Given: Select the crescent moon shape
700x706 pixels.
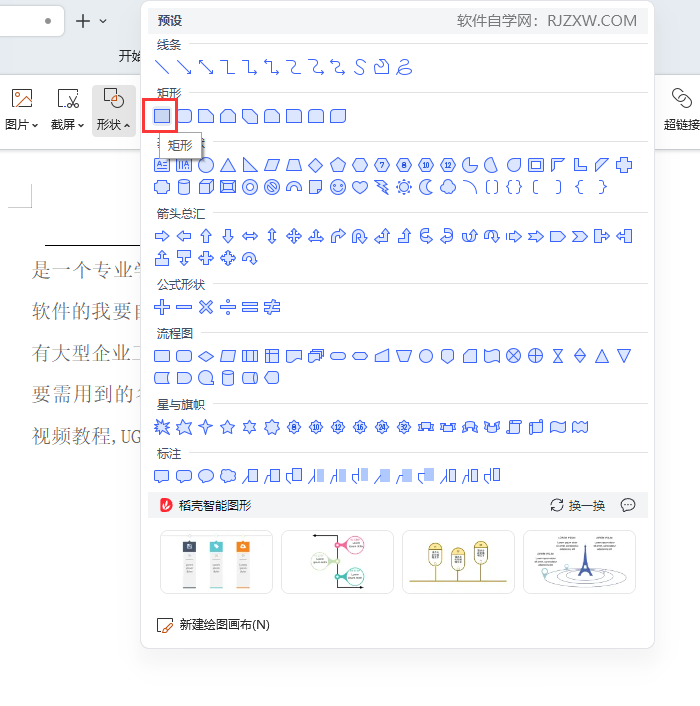Looking at the screenshot, I should pyautogui.click(x=426, y=187).
